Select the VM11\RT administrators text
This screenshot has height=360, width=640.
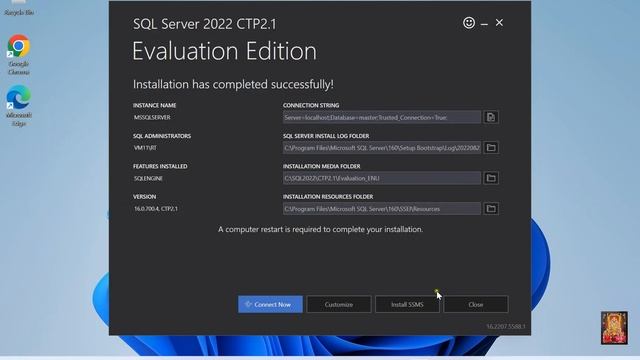pos(145,148)
